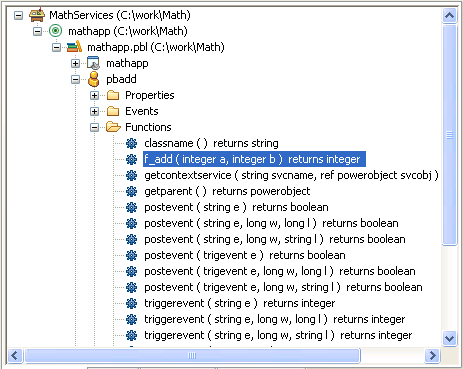Click the mathapp target icon
The height and width of the screenshot is (369, 463).
coord(56,31)
